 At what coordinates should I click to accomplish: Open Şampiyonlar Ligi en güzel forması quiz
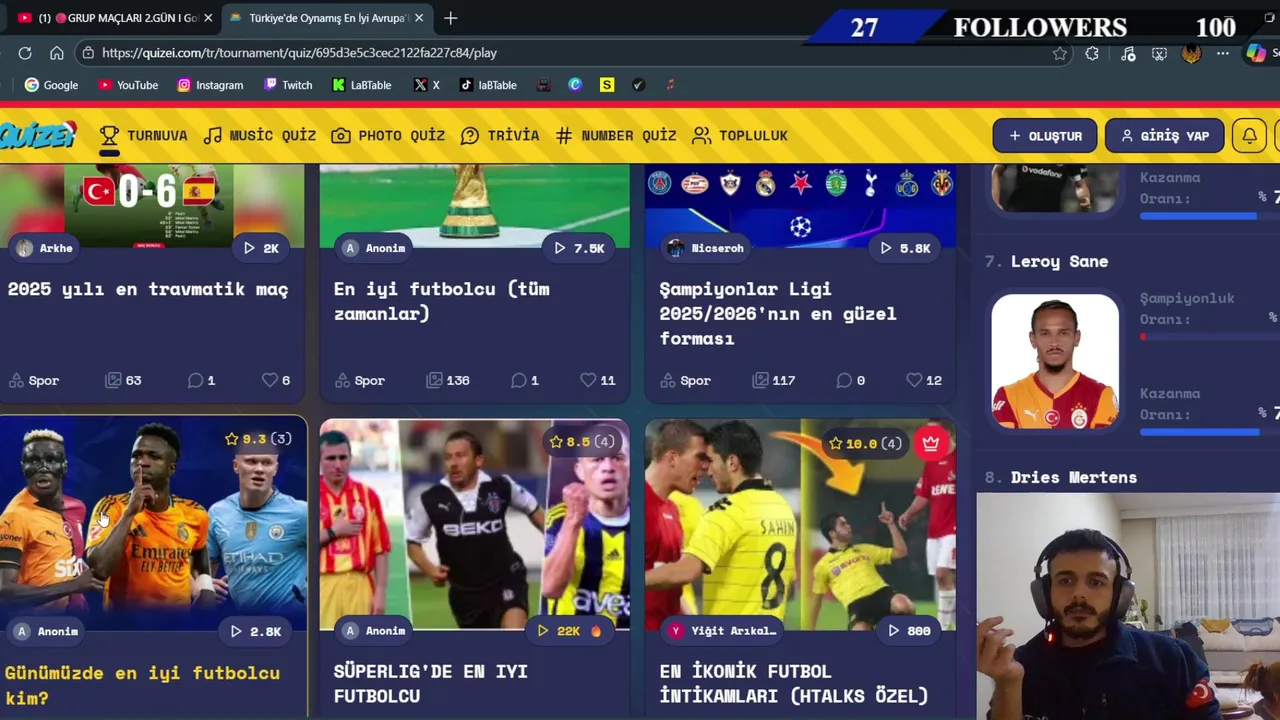[777, 313]
